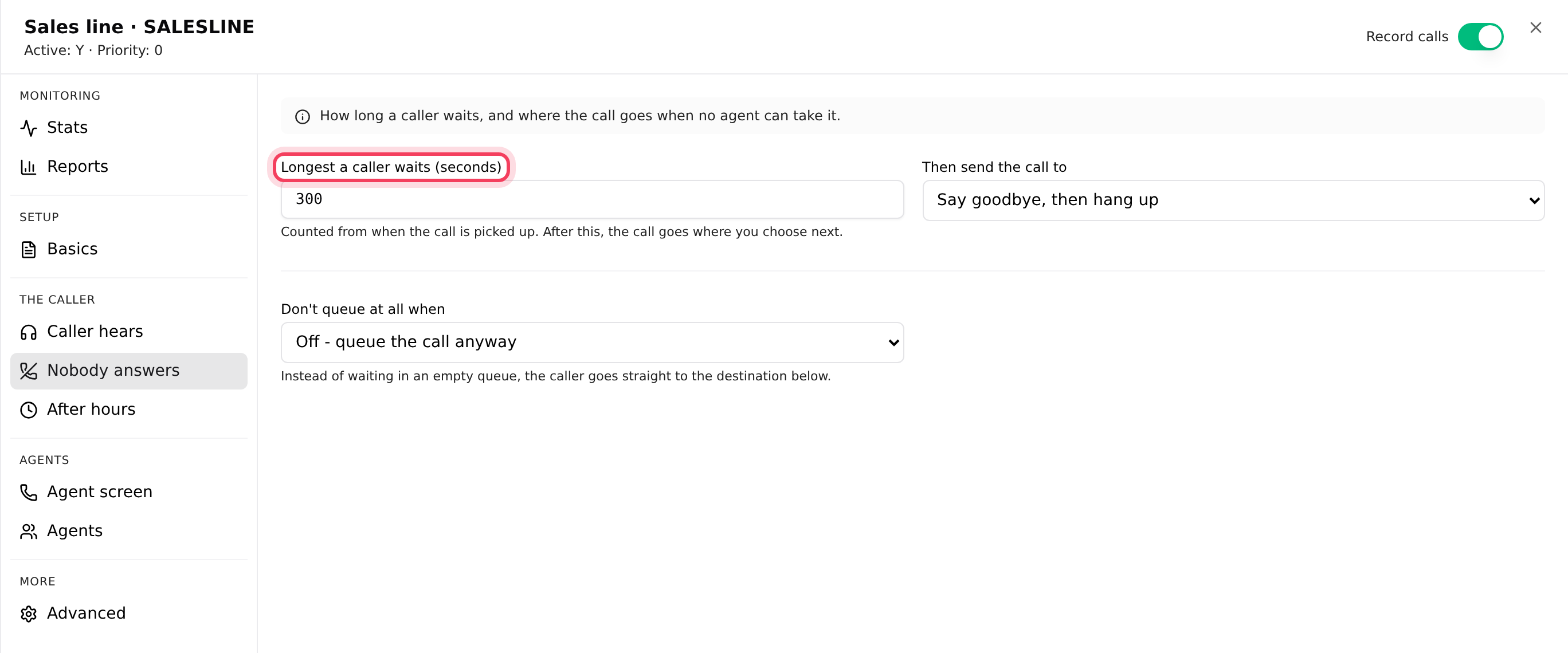Go to the Agents list
Viewport: 1568px width, 653px height.
[129, 532]
